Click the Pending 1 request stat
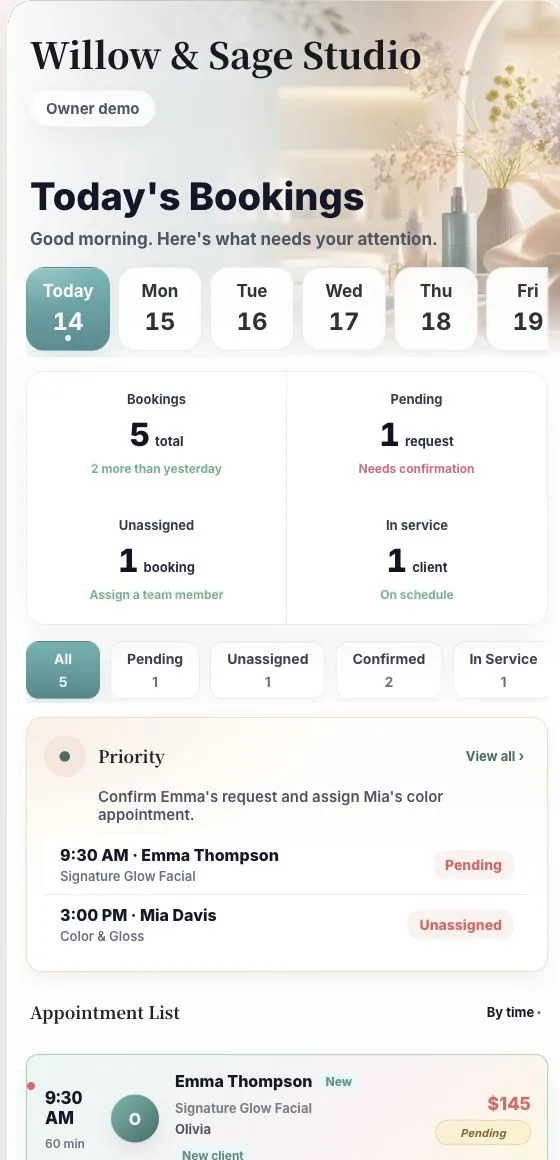The image size is (560, 1160). 416,434
